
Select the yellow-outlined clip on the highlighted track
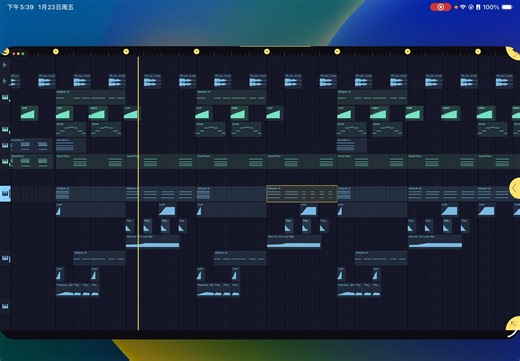302,194
